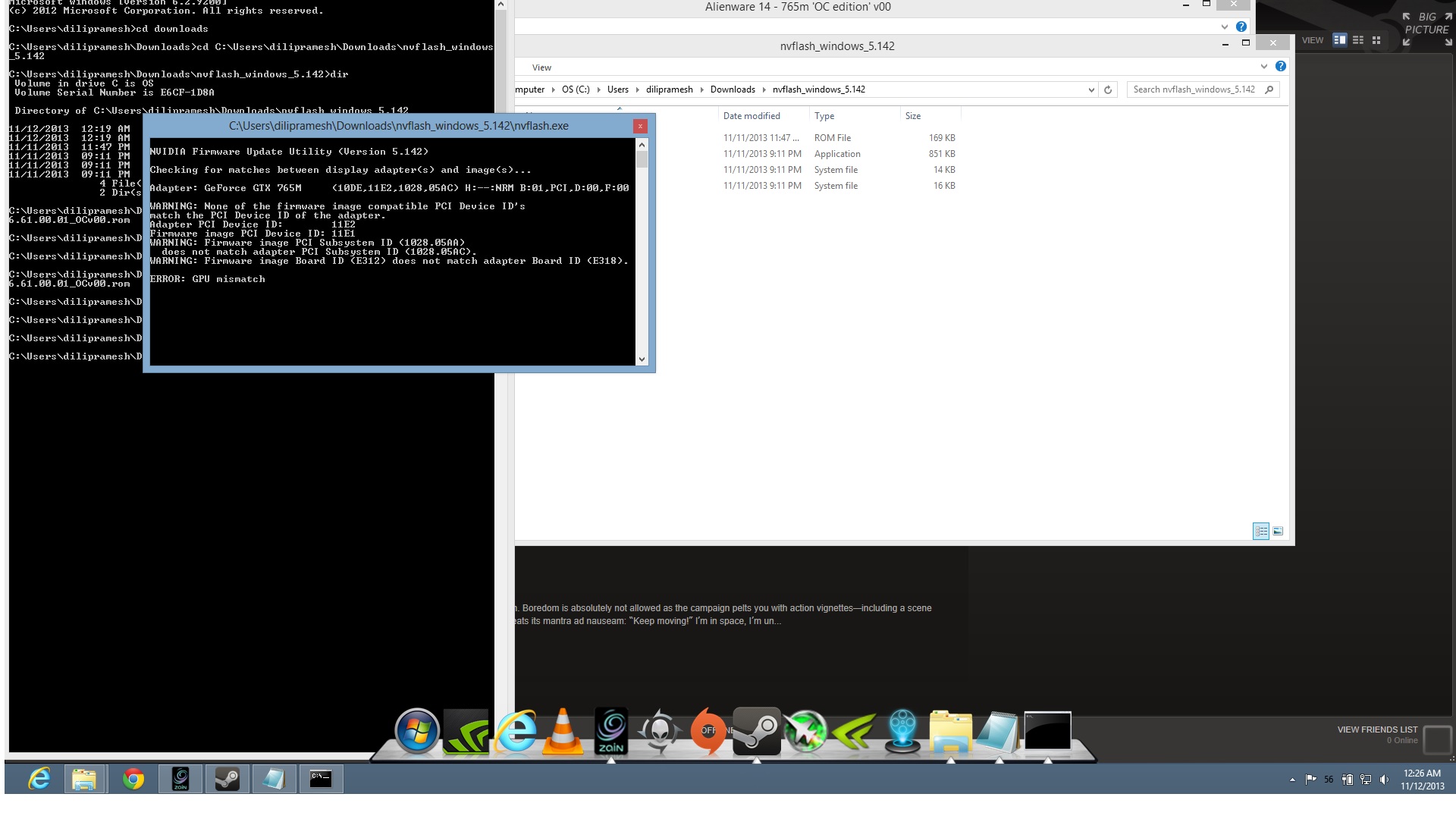Image resolution: width=1456 pixels, height=819 pixels.
Task: Launch VLC media player from the dock
Action: (x=563, y=732)
